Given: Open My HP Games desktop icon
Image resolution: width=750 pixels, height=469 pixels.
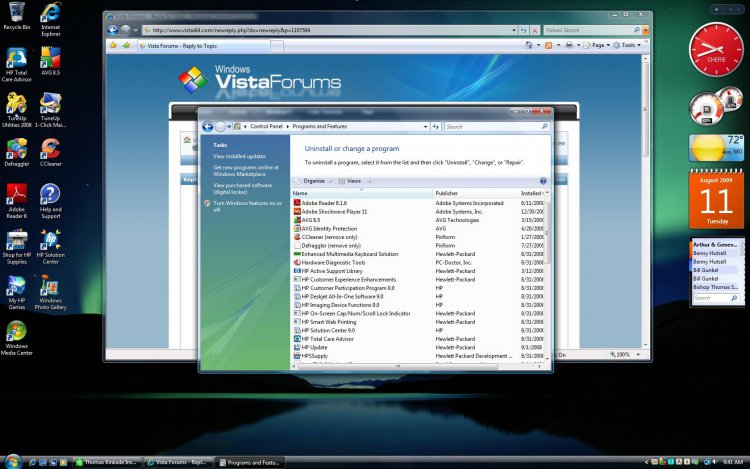Looking at the screenshot, I should 16,292.
